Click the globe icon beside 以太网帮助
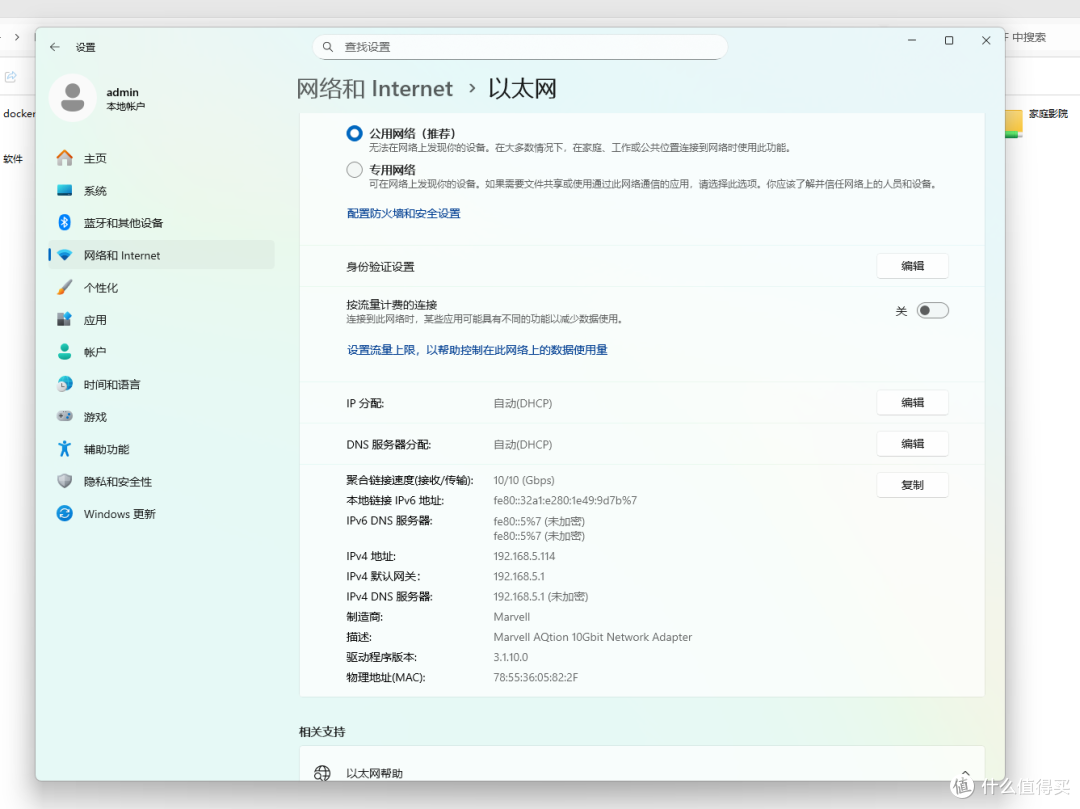This screenshot has width=1080, height=809. [x=322, y=773]
